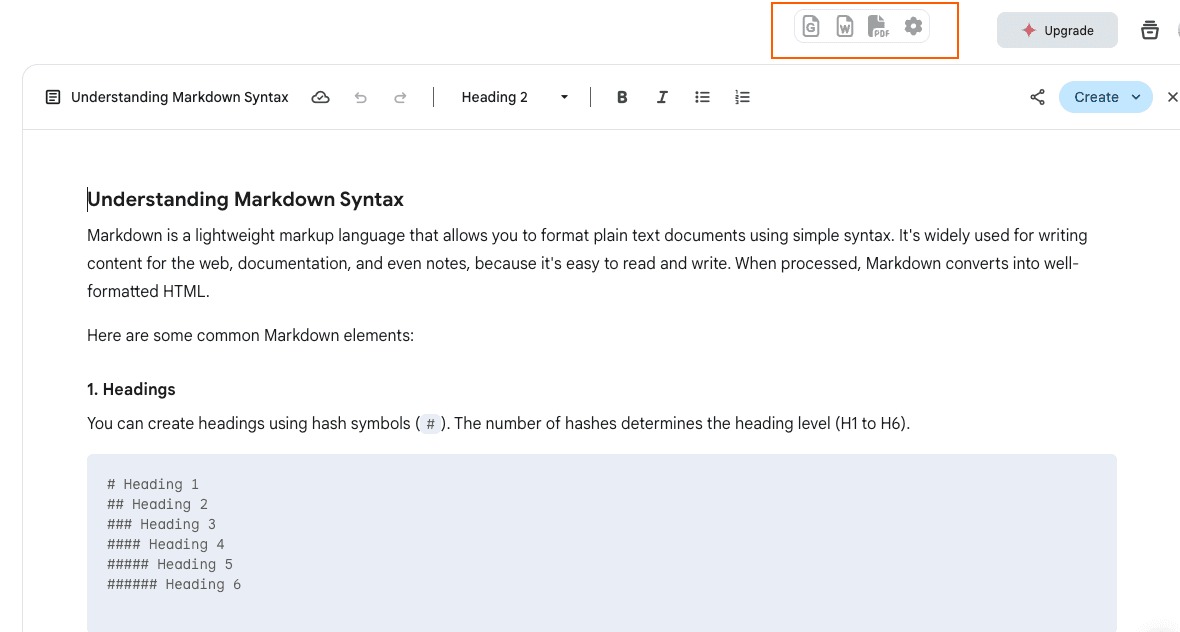The image size is (1180, 632).
Task: Click the cloud saved status icon
Action: coord(321,97)
